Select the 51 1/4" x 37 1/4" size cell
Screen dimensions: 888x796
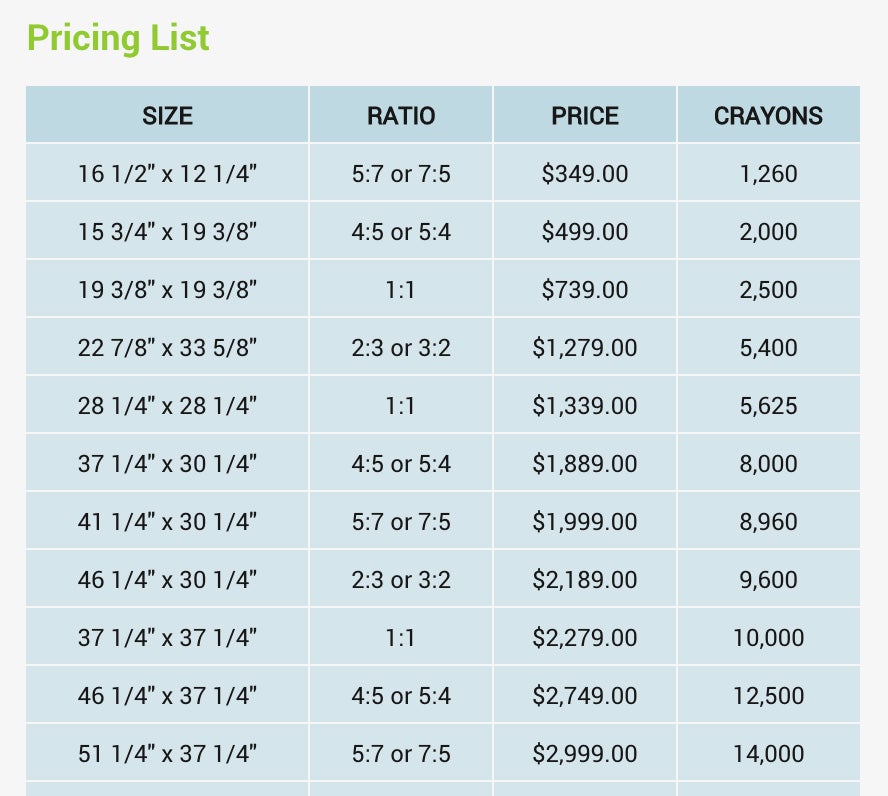[167, 754]
